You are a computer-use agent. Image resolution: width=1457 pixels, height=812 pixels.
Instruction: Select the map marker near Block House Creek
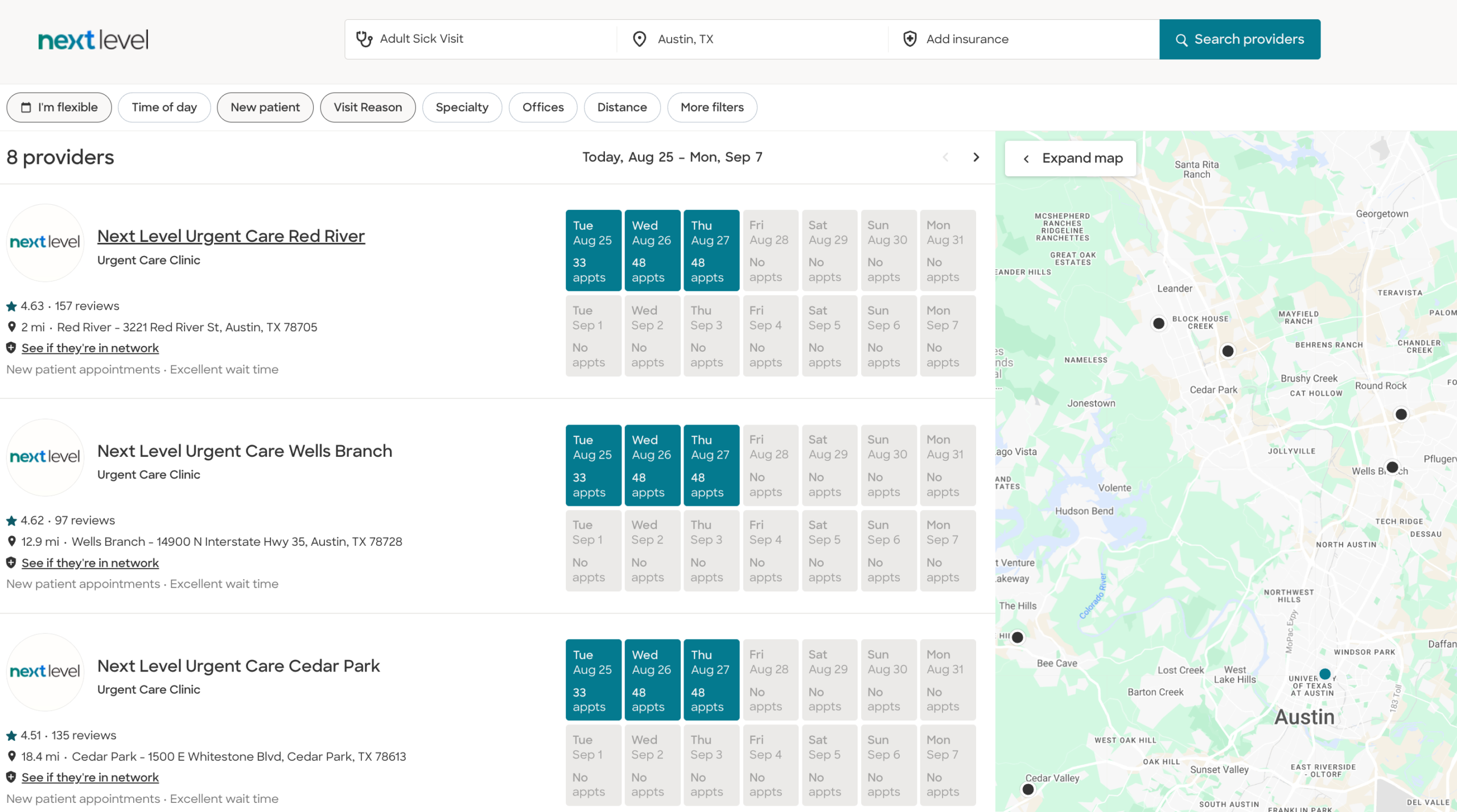[1158, 324]
